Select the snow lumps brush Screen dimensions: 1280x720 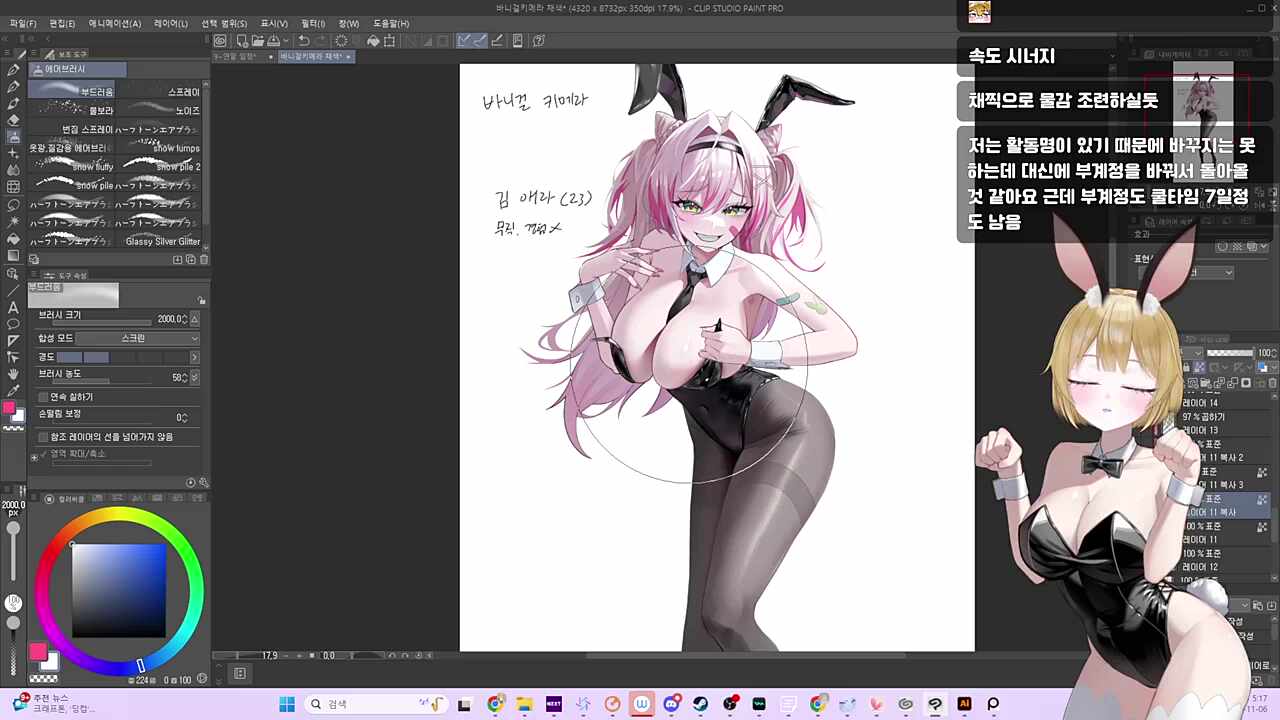point(159,148)
